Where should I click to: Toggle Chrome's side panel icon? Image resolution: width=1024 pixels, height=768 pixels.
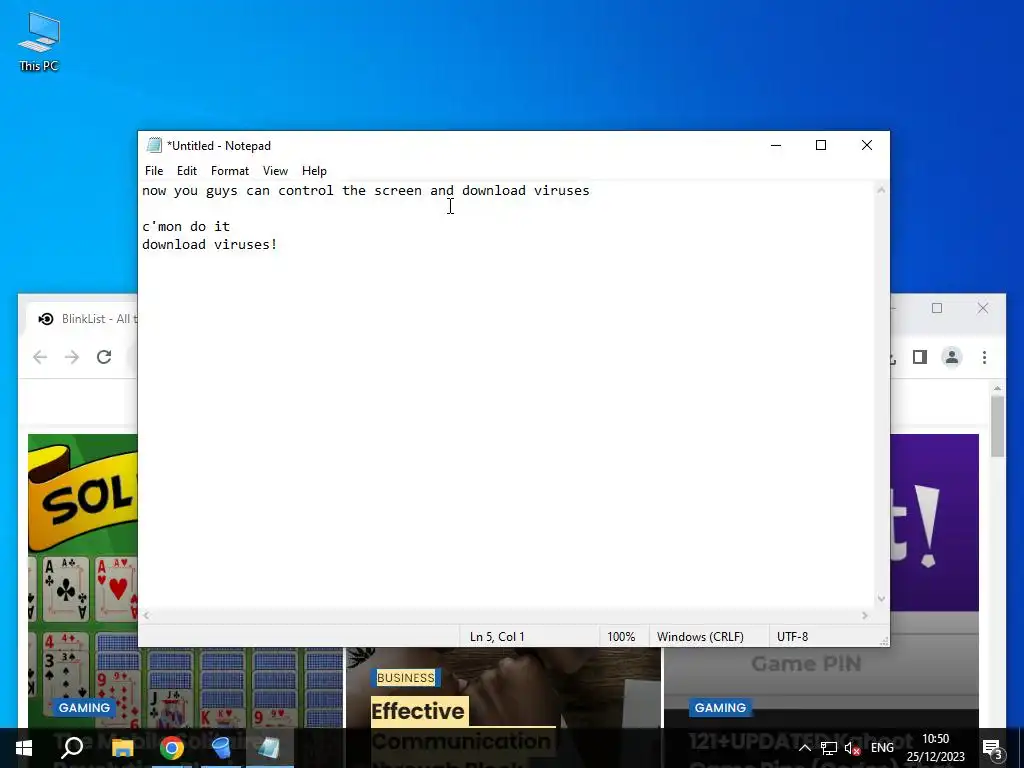pos(920,357)
